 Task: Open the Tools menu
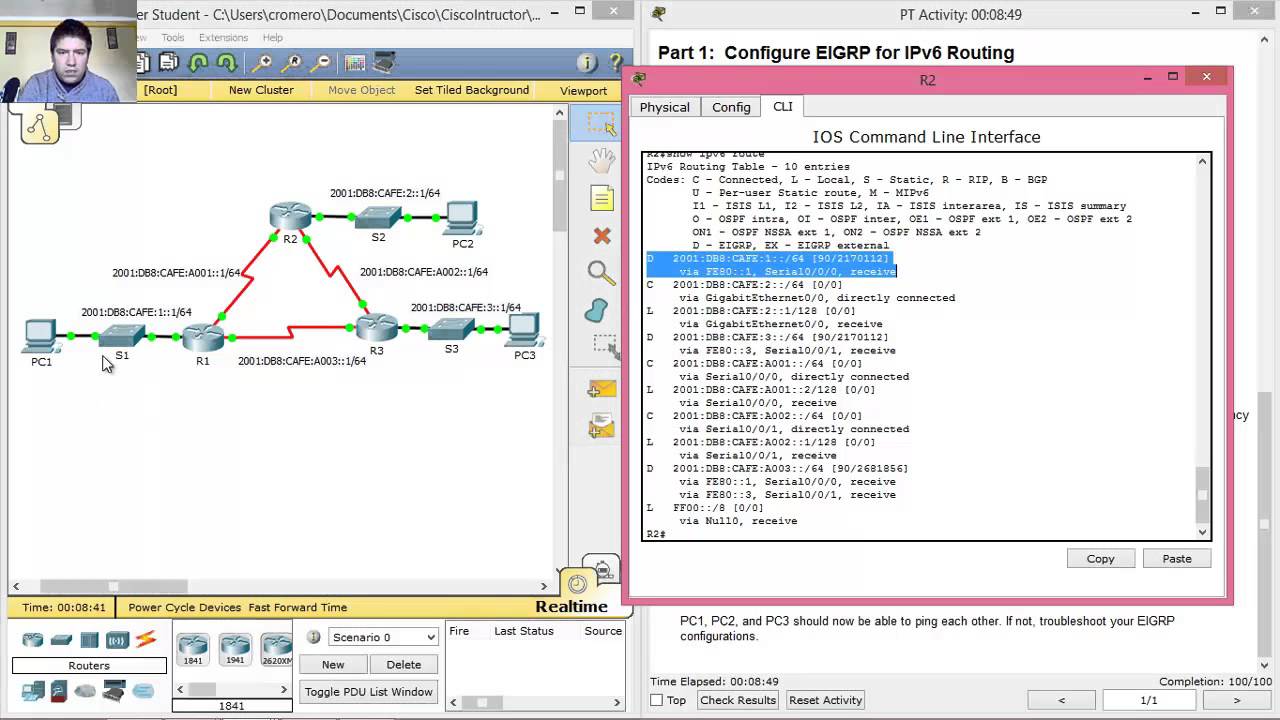pyautogui.click(x=173, y=38)
